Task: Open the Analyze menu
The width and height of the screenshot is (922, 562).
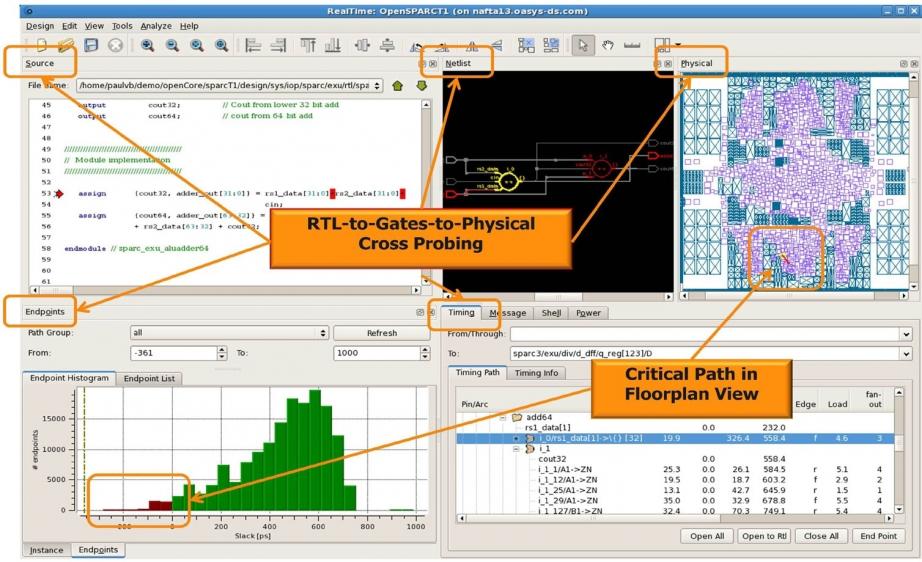Action: tap(156, 26)
